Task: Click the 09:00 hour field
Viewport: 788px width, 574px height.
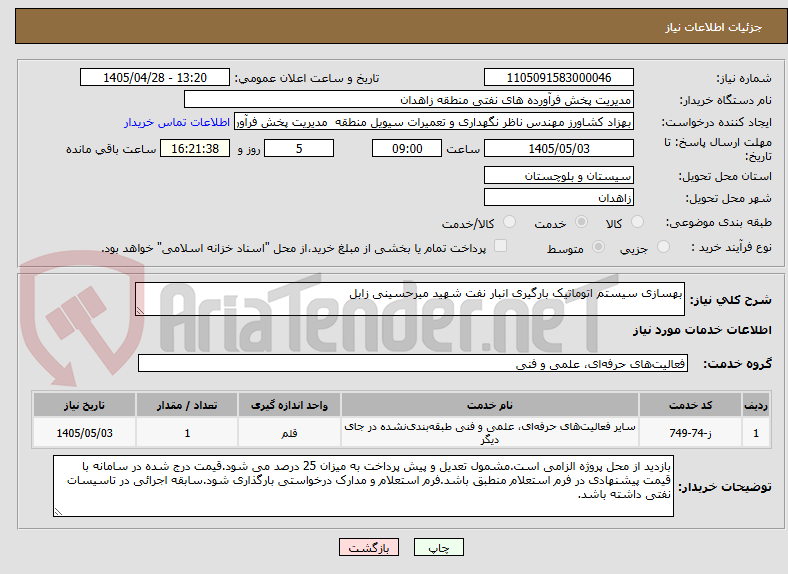Action: coord(407,148)
